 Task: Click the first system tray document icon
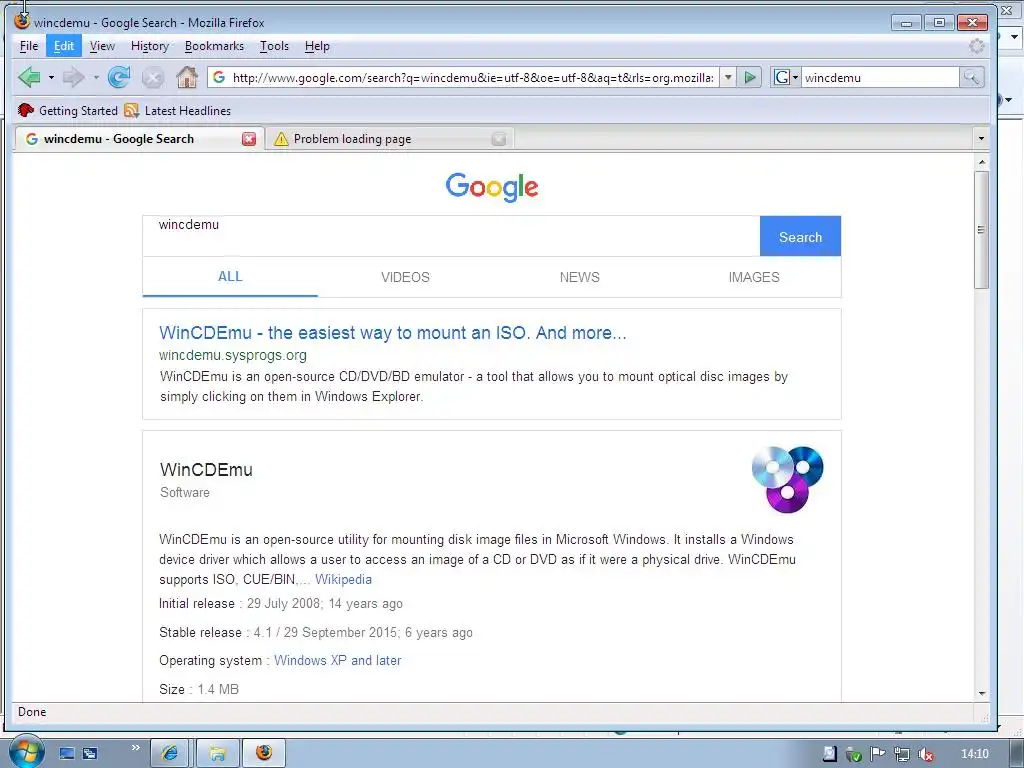point(829,754)
